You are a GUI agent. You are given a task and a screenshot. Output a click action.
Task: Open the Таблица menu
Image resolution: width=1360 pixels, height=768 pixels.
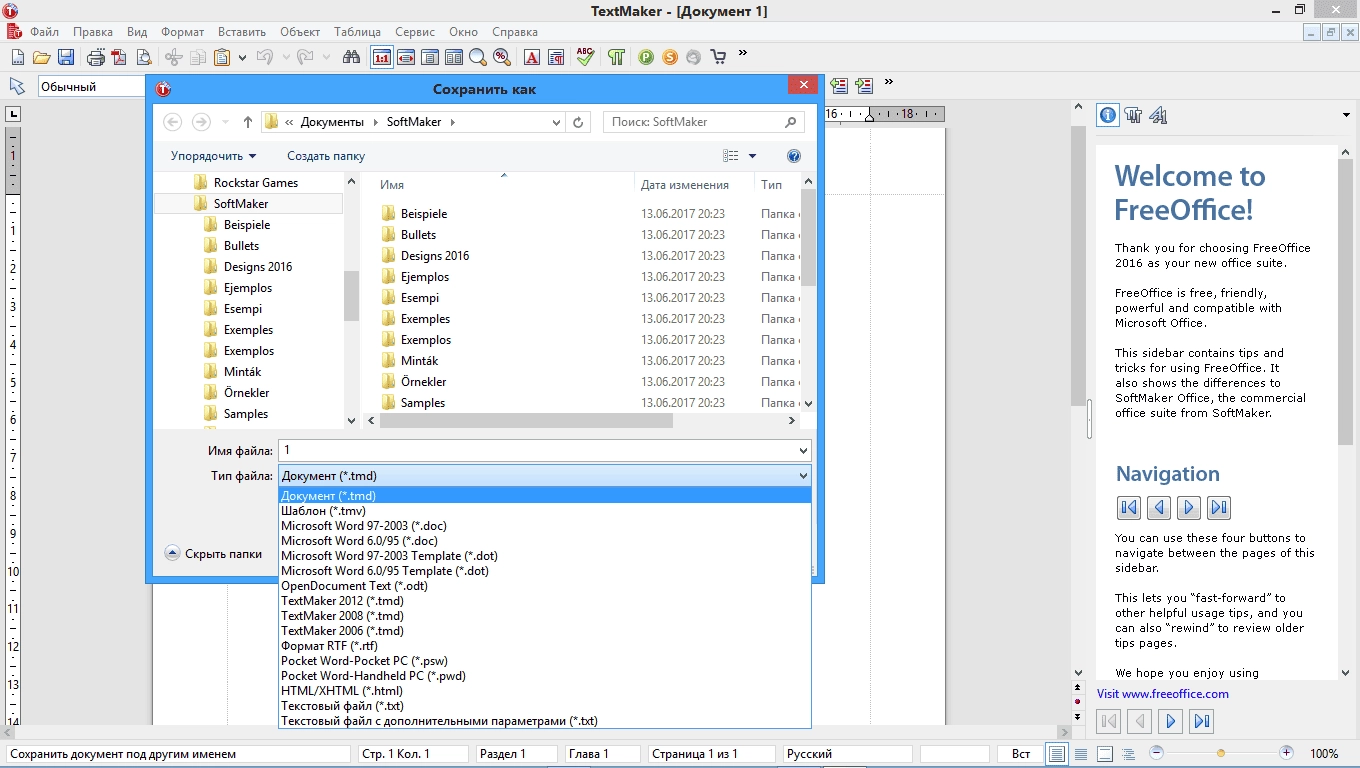[357, 32]
